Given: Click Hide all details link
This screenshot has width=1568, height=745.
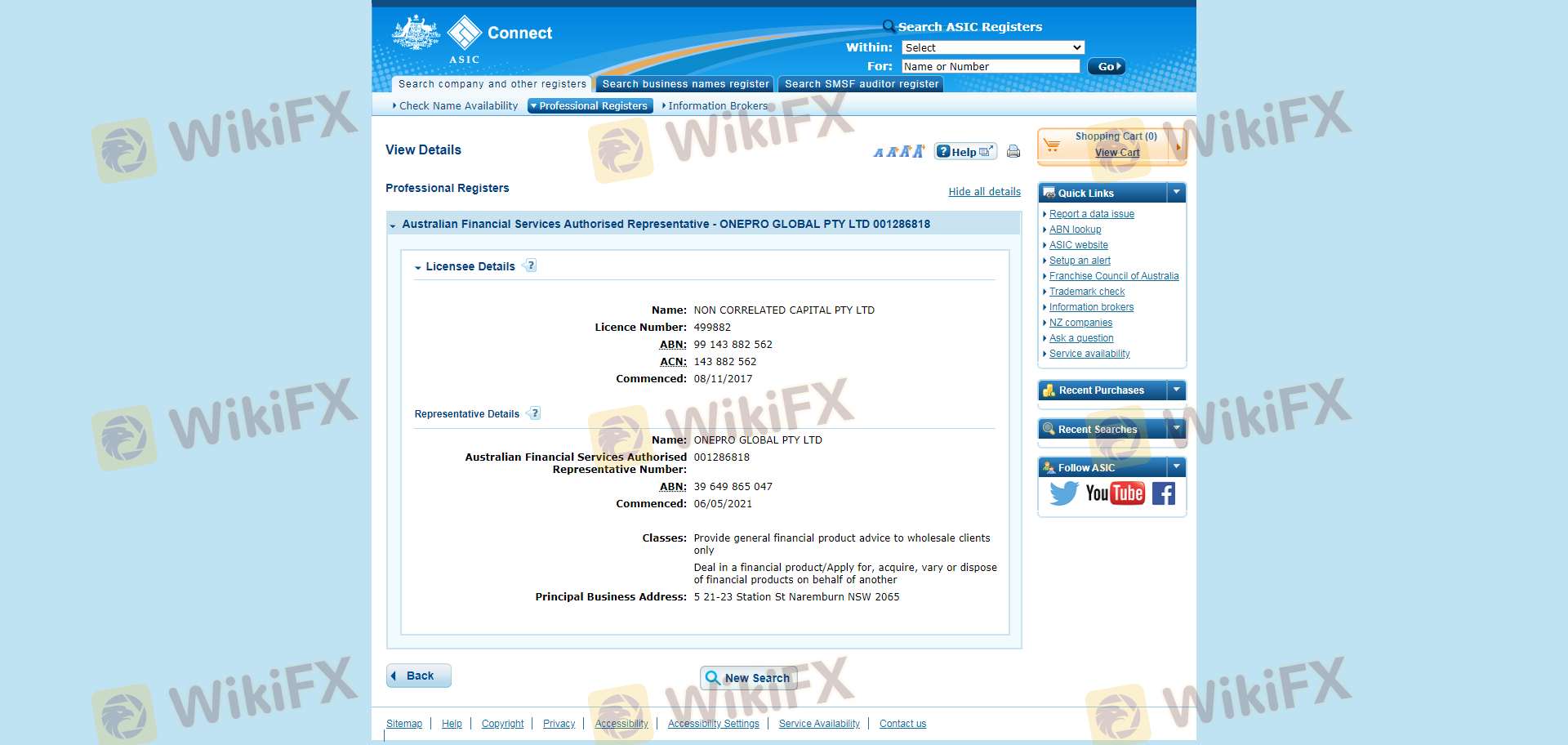Looking at the screenshot, I should point(984,192).
